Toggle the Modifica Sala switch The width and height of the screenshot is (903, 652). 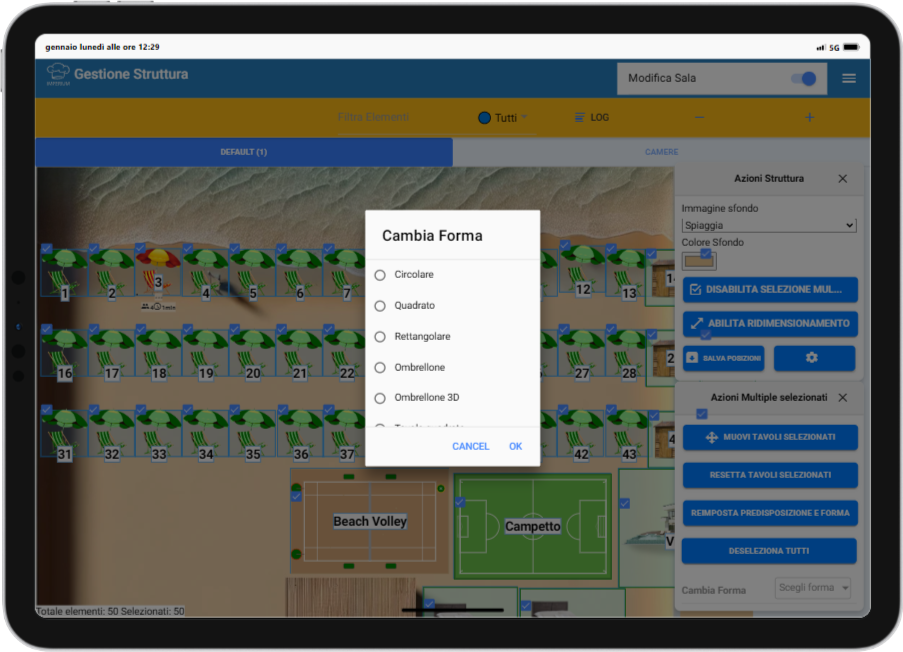pos(803,78)
